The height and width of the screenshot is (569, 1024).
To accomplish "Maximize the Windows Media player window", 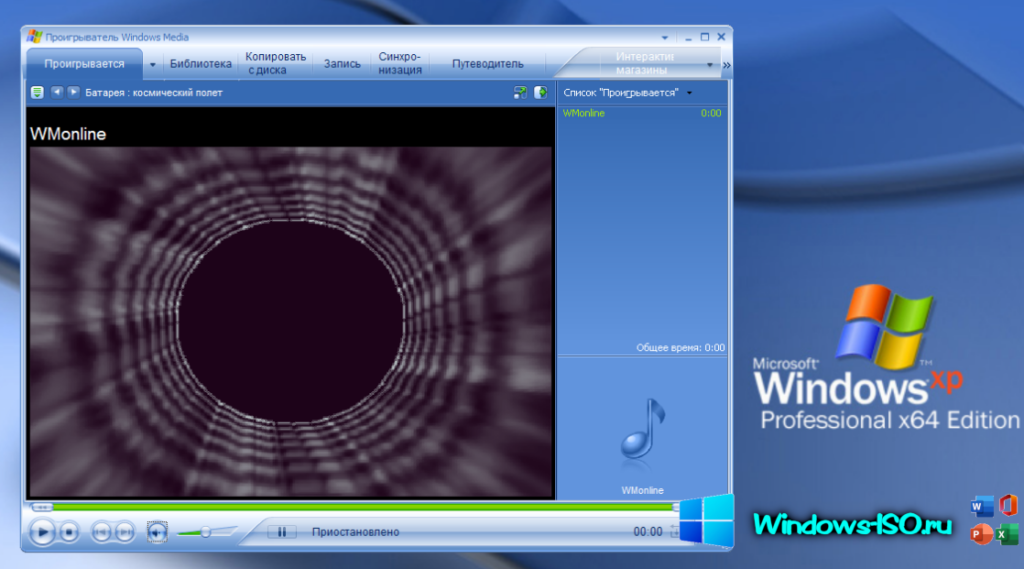I will click(x=705, y=37).
